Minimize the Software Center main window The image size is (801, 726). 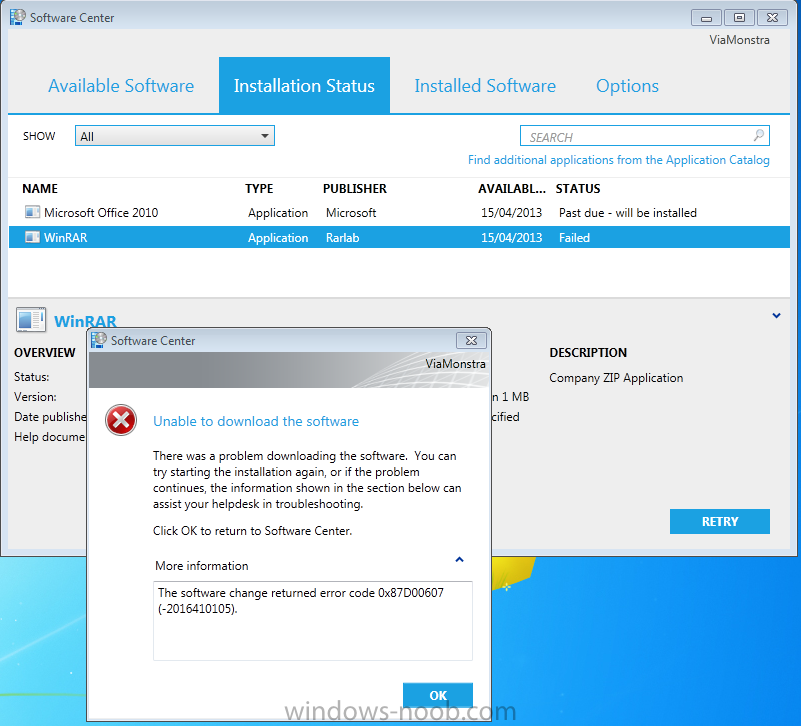coord(706,17)
